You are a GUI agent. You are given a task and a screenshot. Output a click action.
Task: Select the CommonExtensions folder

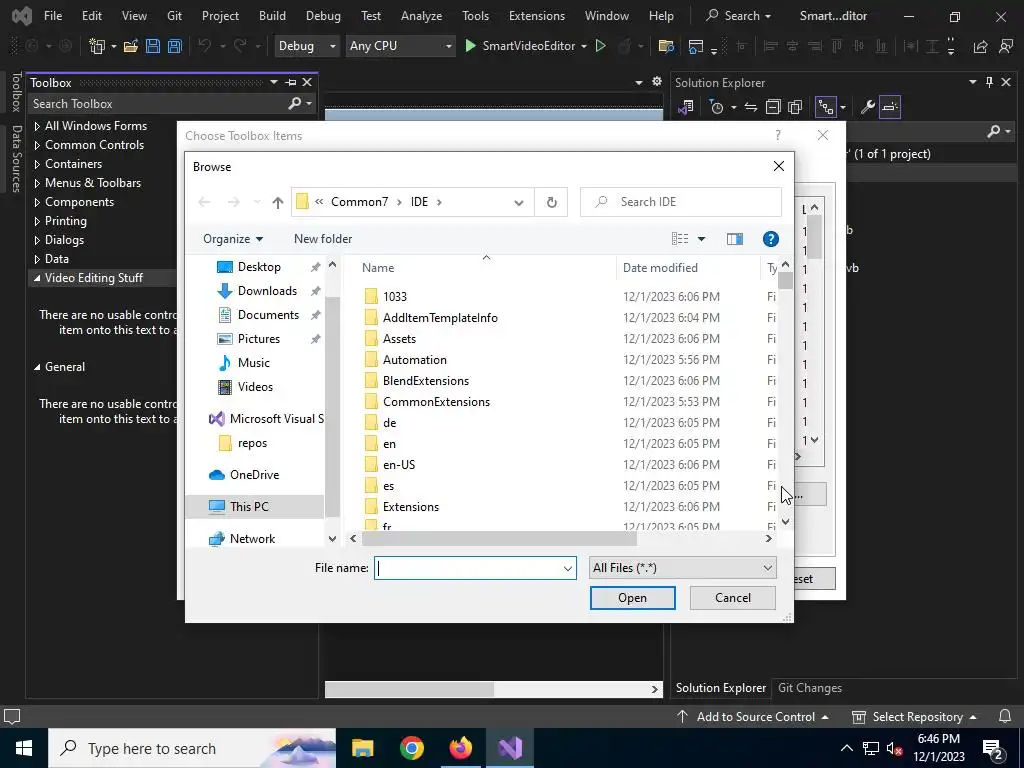436,402
